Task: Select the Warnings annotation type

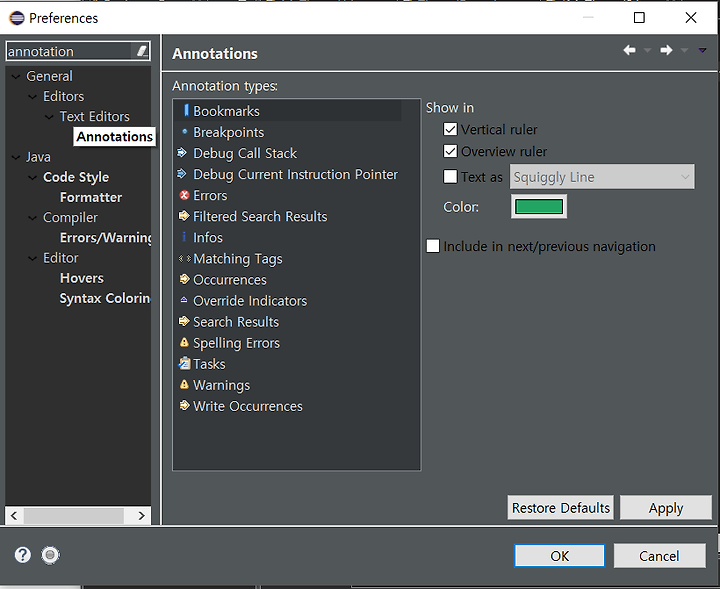Action: 221,385
